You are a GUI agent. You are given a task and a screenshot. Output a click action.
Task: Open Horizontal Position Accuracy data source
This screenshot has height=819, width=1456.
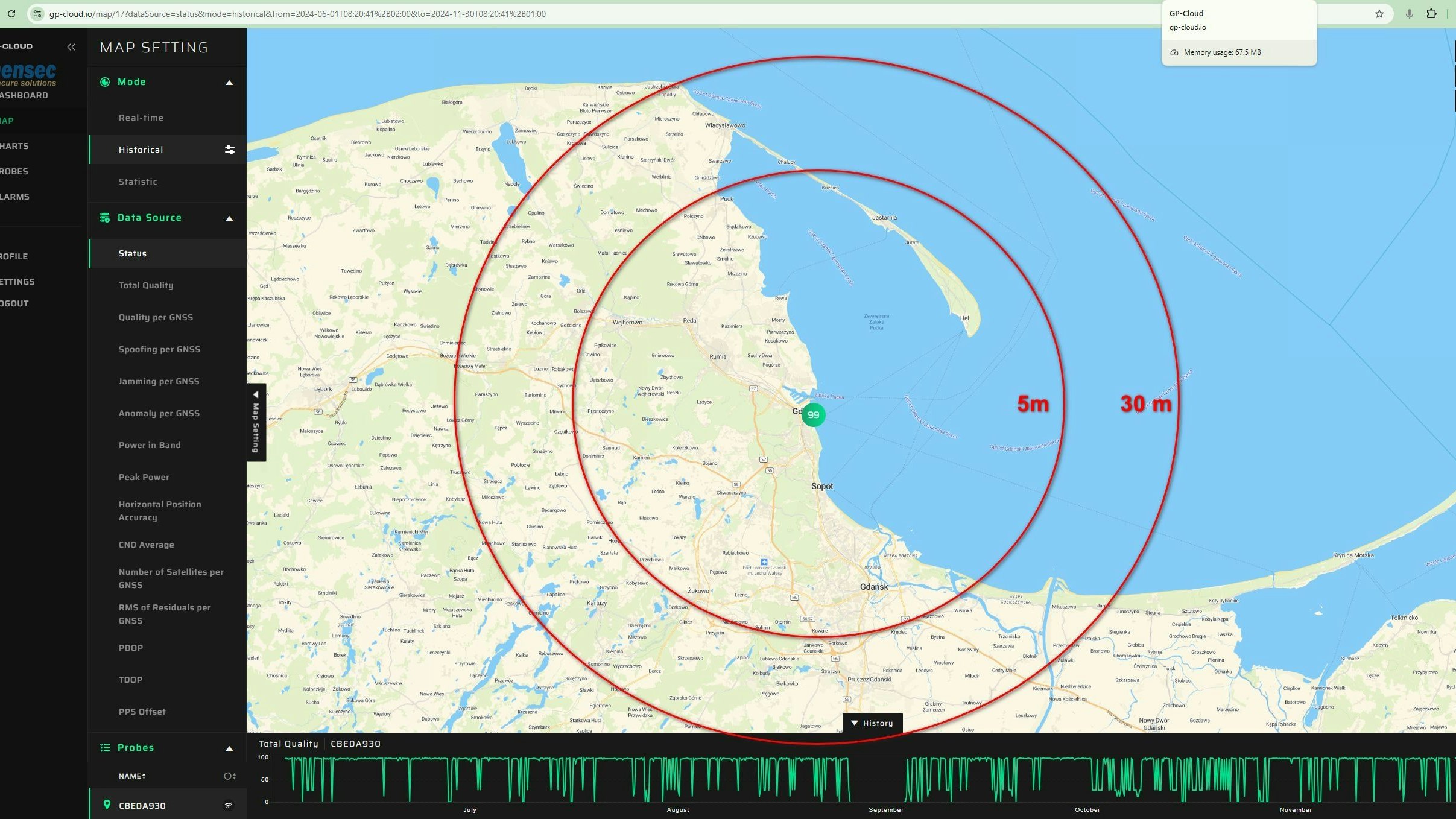[x=160, y=510]
